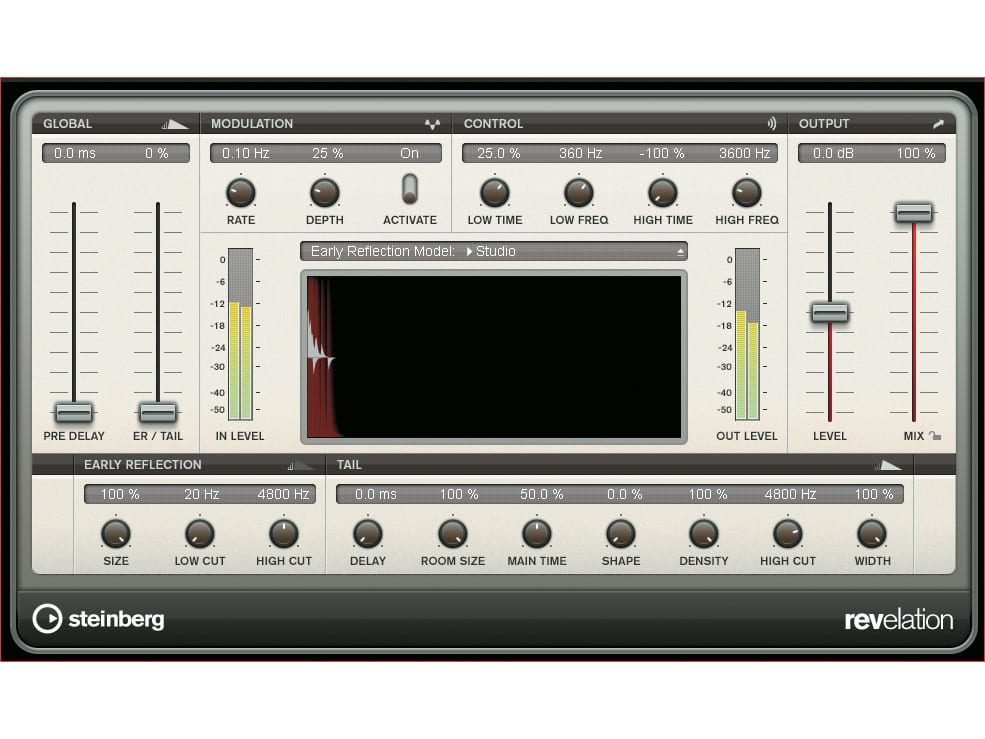
Task: Click the Early Reflection Size knob
Action: tap(116, 534)
